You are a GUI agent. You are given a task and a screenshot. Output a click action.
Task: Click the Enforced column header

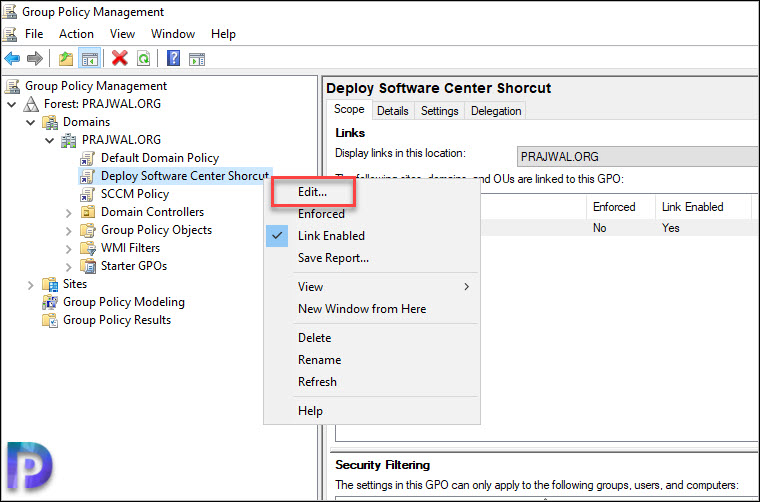(x=620, y=207)
